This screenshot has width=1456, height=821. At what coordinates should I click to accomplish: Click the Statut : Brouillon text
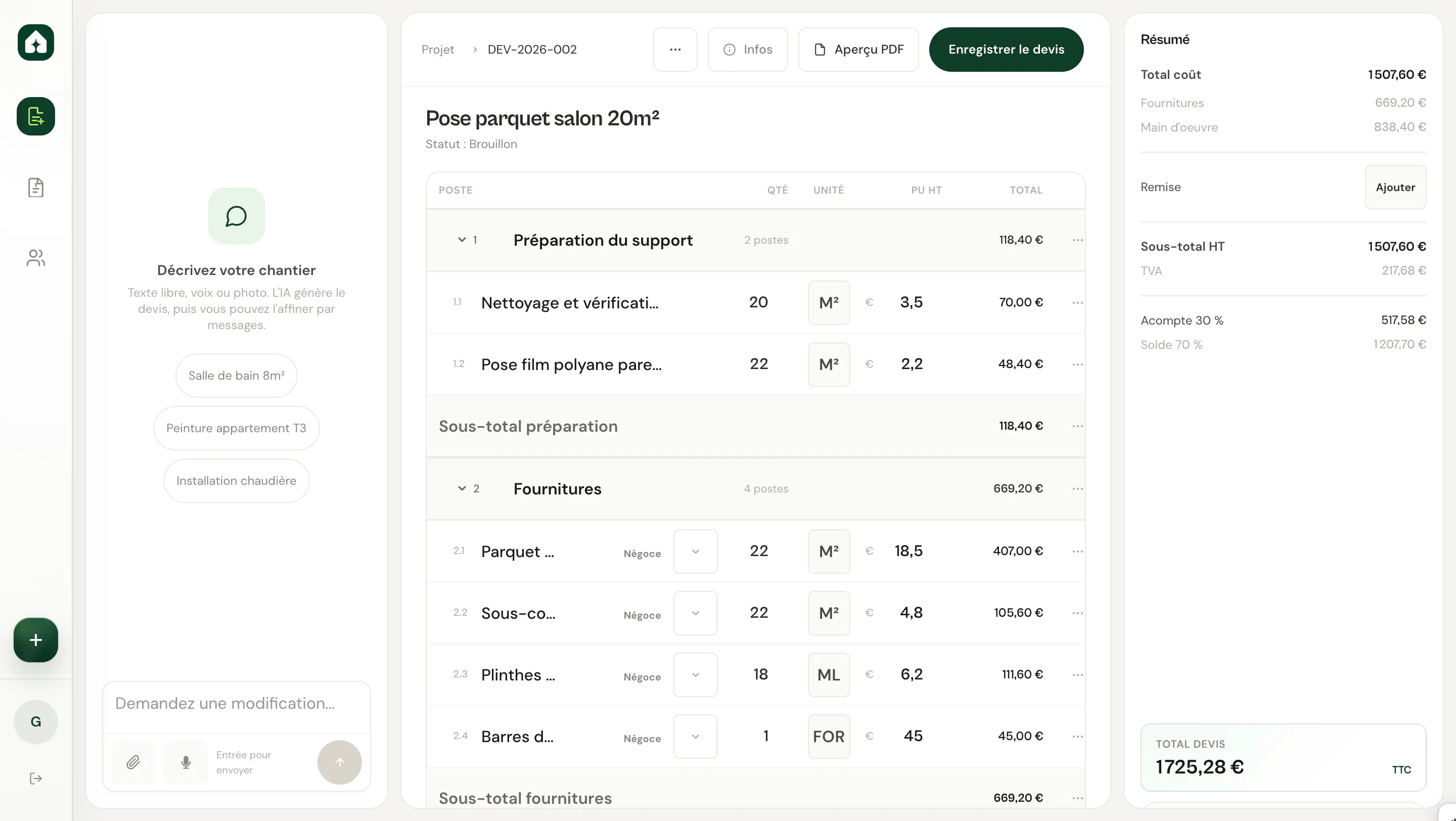tap(471, 144)
